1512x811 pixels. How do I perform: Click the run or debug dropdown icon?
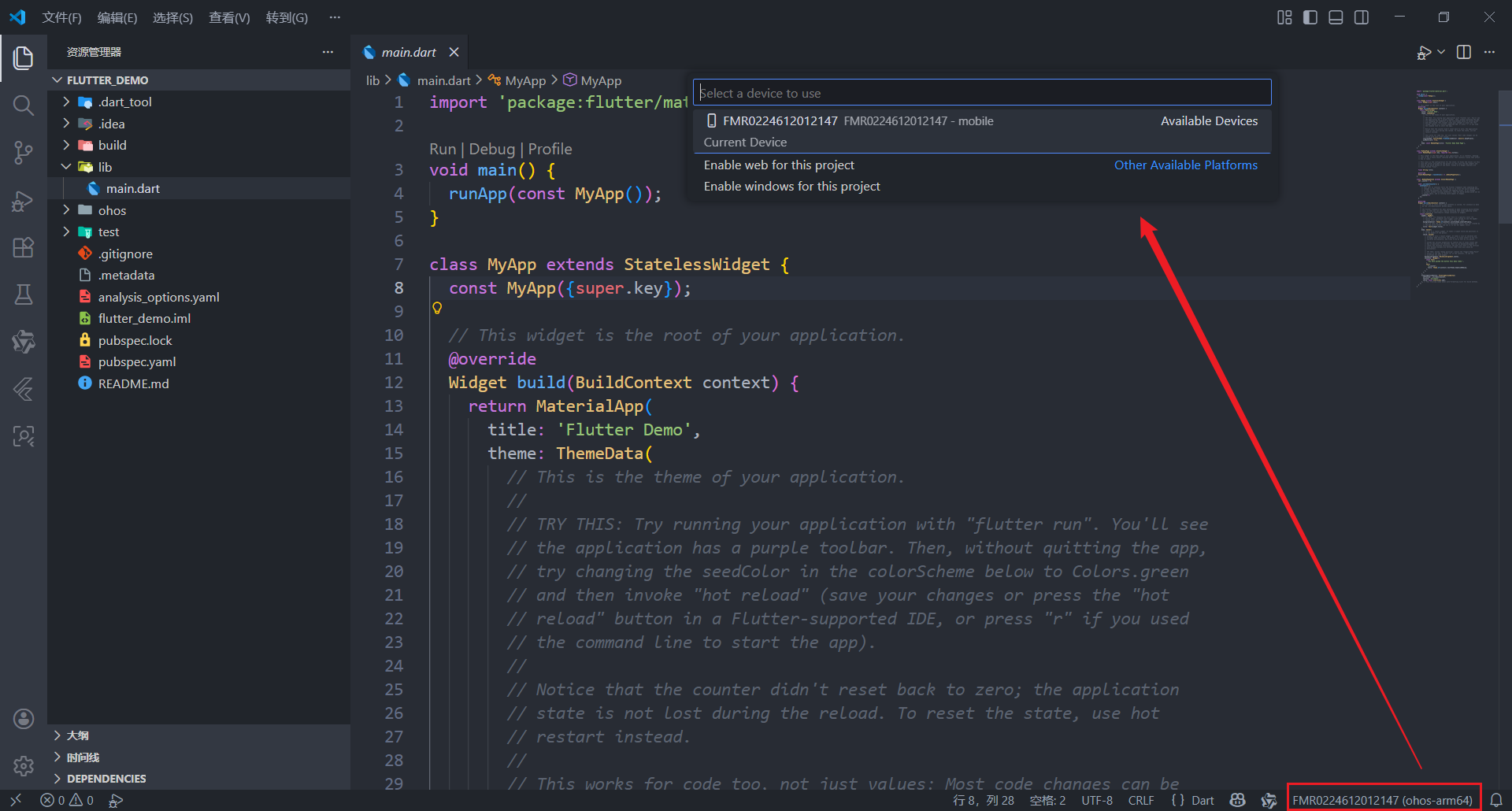tap(1441, 52)
